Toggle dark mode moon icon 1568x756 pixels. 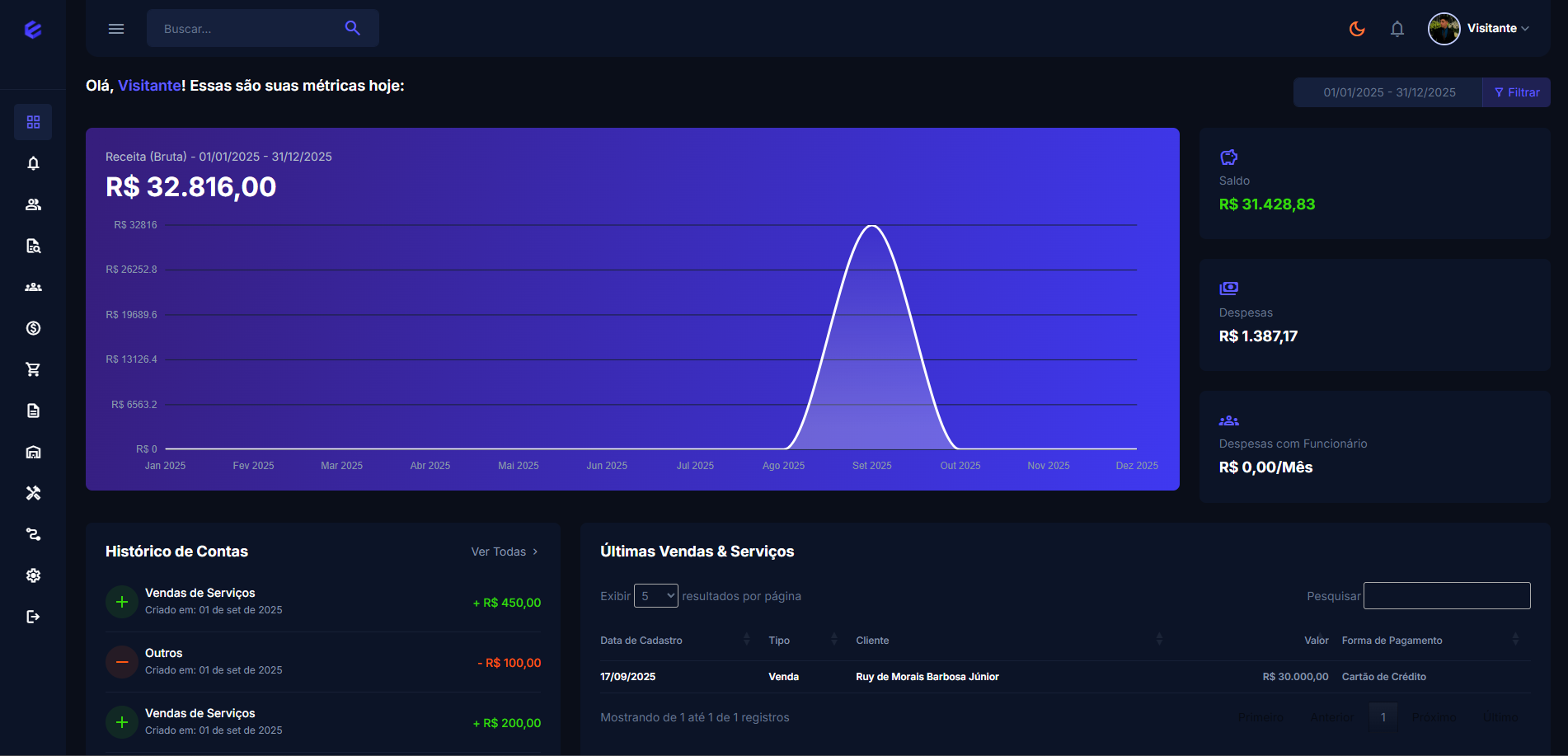1356,29
